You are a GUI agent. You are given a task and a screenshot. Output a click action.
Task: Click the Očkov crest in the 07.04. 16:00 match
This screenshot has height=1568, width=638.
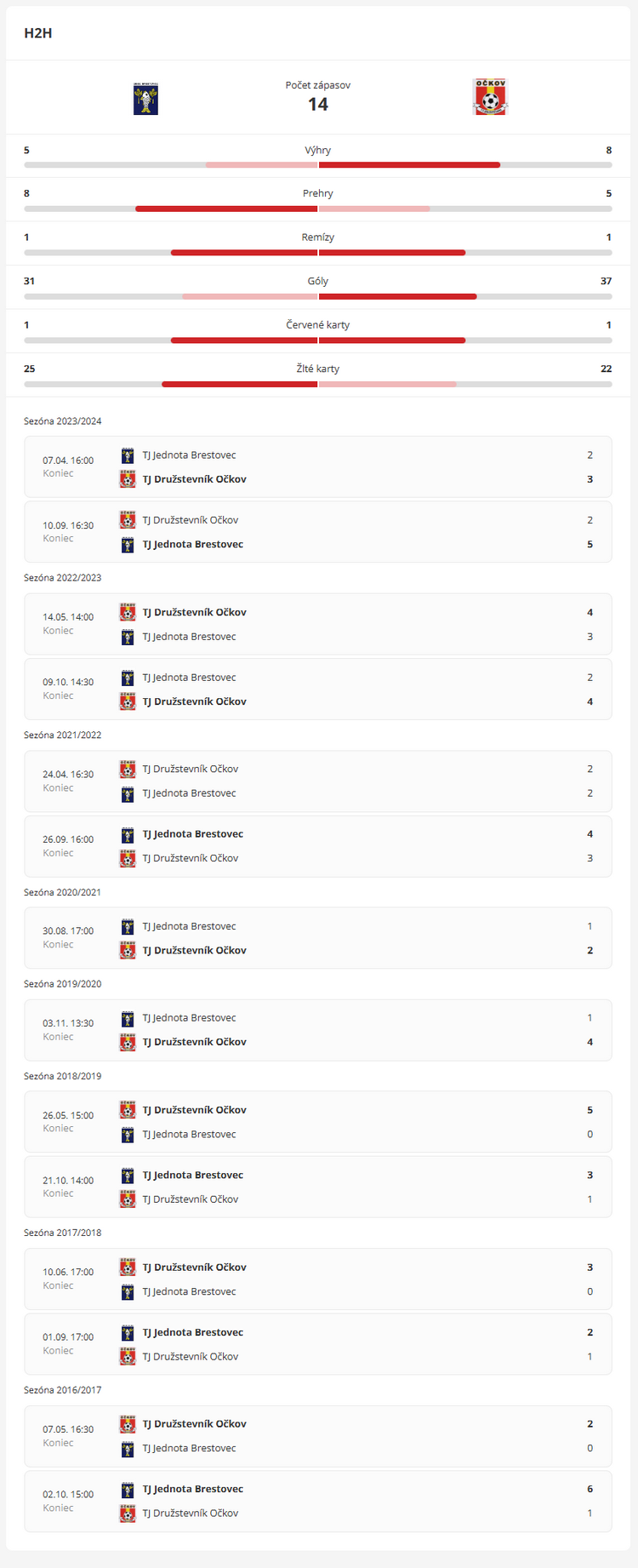[x=128, y=479]
